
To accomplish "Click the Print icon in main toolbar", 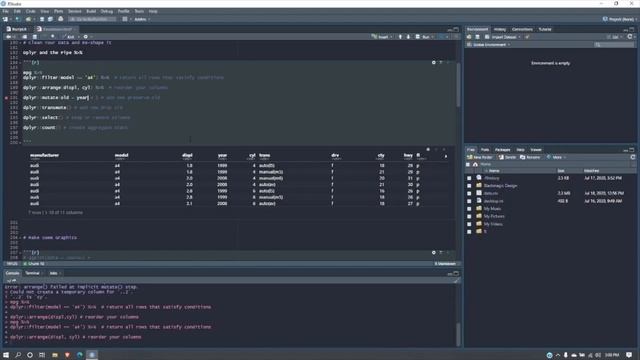I will click(x=61, y=19).
